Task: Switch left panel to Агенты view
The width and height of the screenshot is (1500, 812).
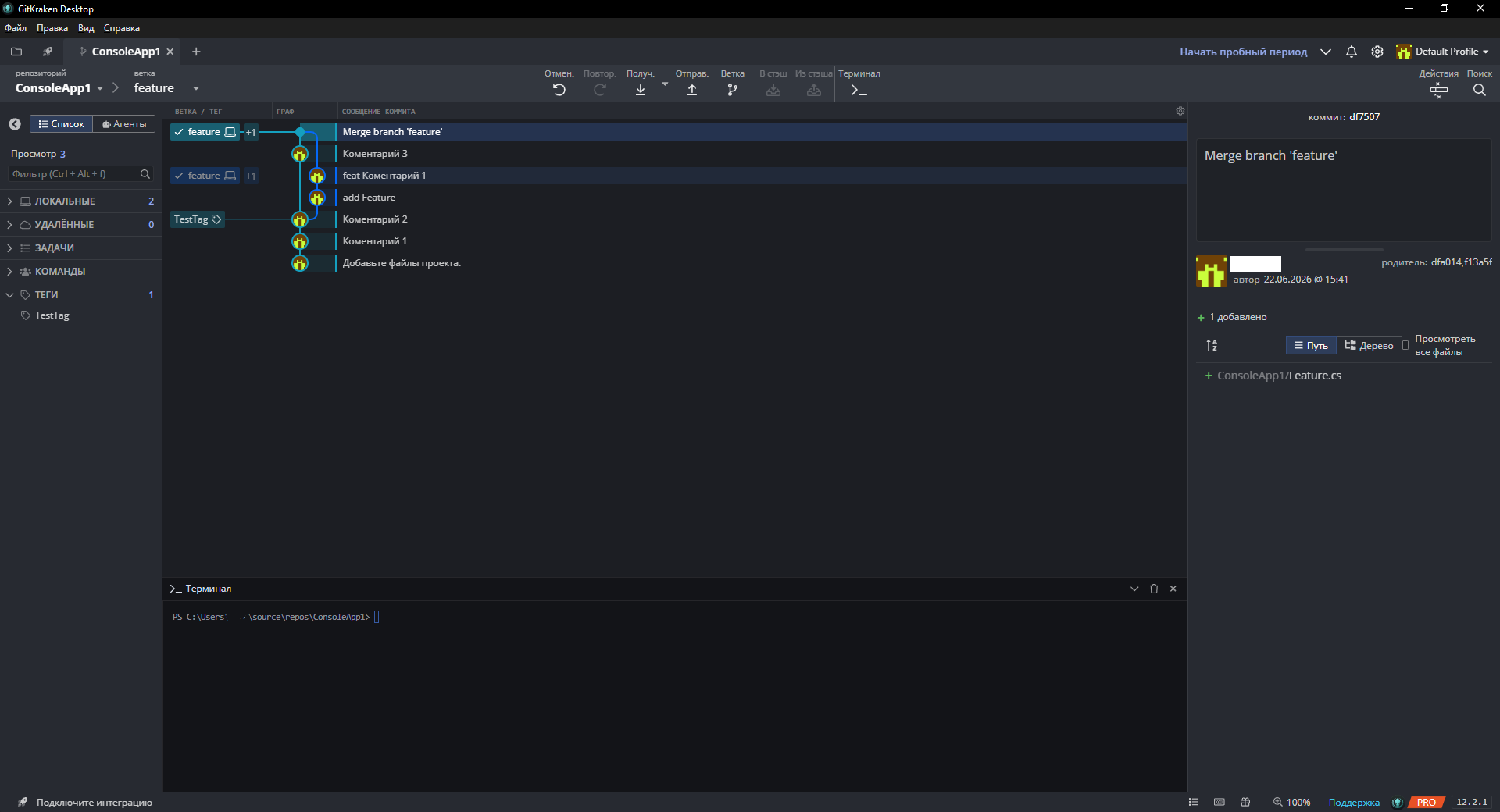Action: click(x=124, y=124)
